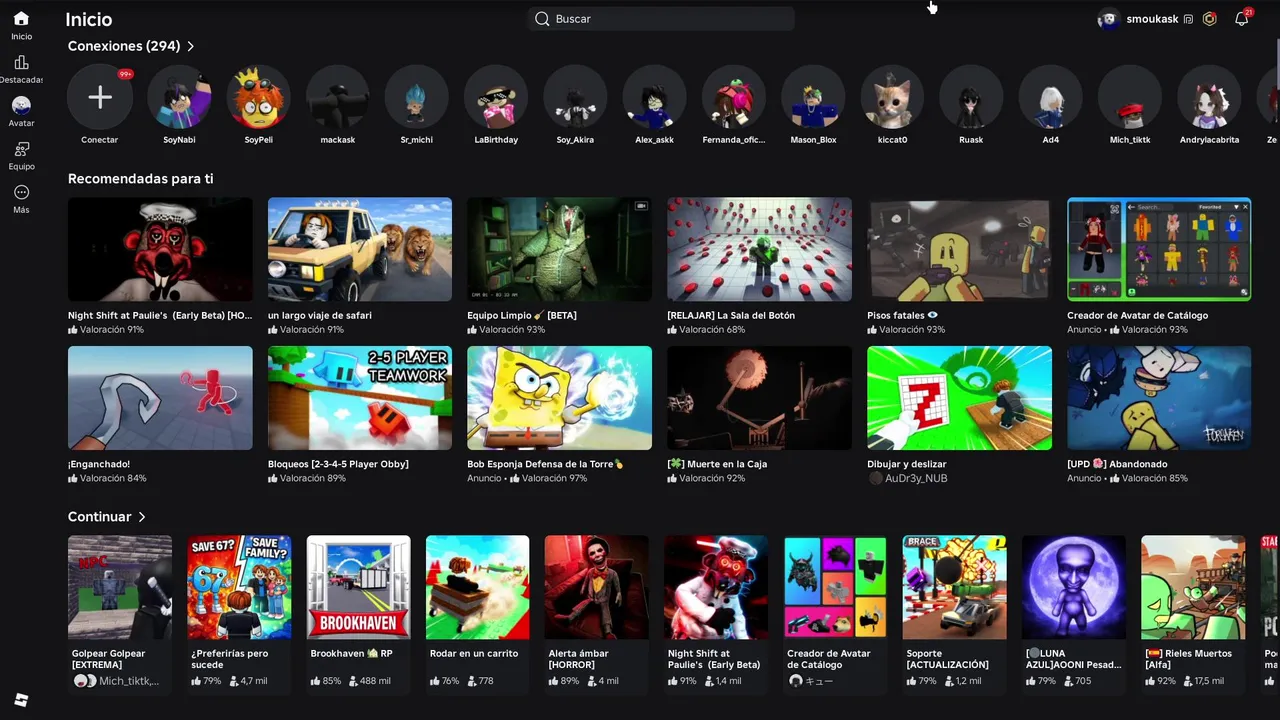Open Pisos fatales game thumbnail
This screenshot has width=1280, height=720.
point(959,249)
